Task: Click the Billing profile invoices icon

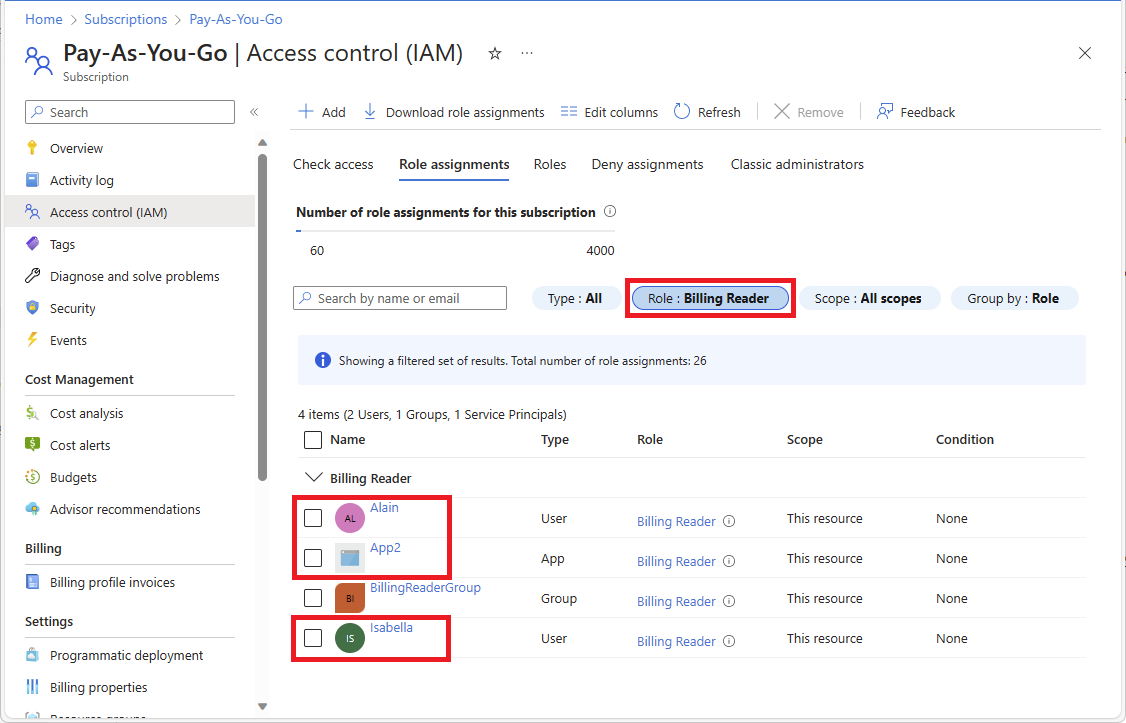Action: pos(32,582)
